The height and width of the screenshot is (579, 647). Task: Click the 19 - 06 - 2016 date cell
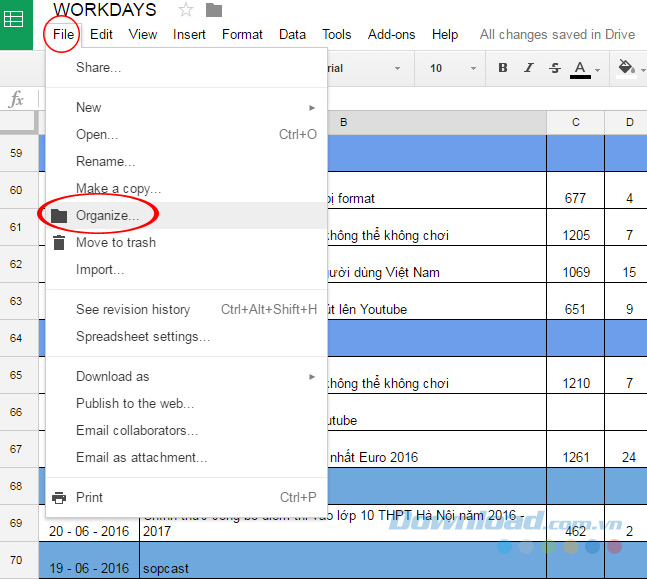point(89,560)
